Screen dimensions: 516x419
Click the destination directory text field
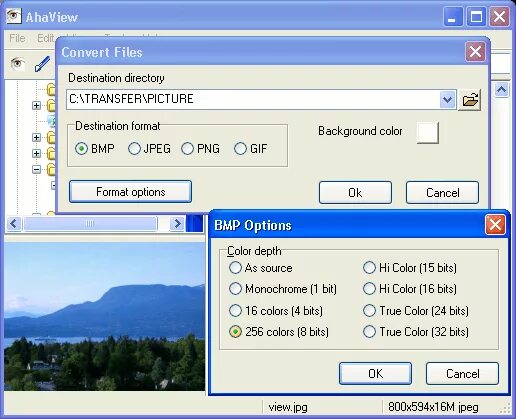(x=253, y=99)
